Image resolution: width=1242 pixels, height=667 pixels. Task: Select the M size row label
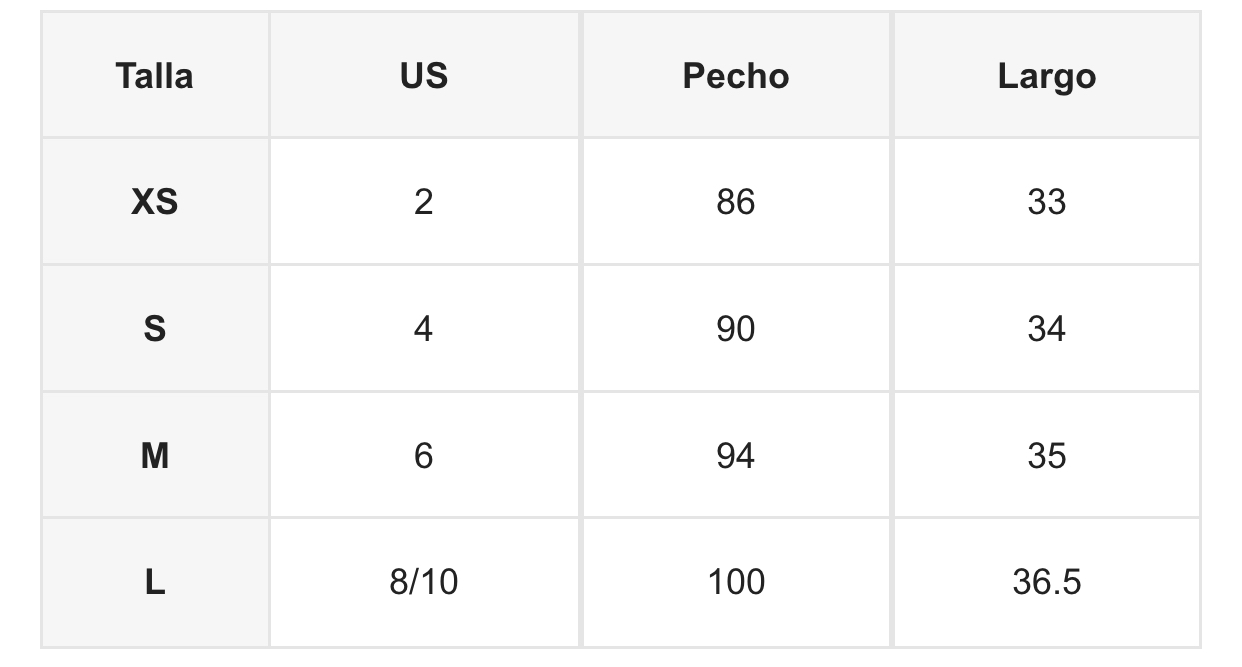[x=154, y=456]
